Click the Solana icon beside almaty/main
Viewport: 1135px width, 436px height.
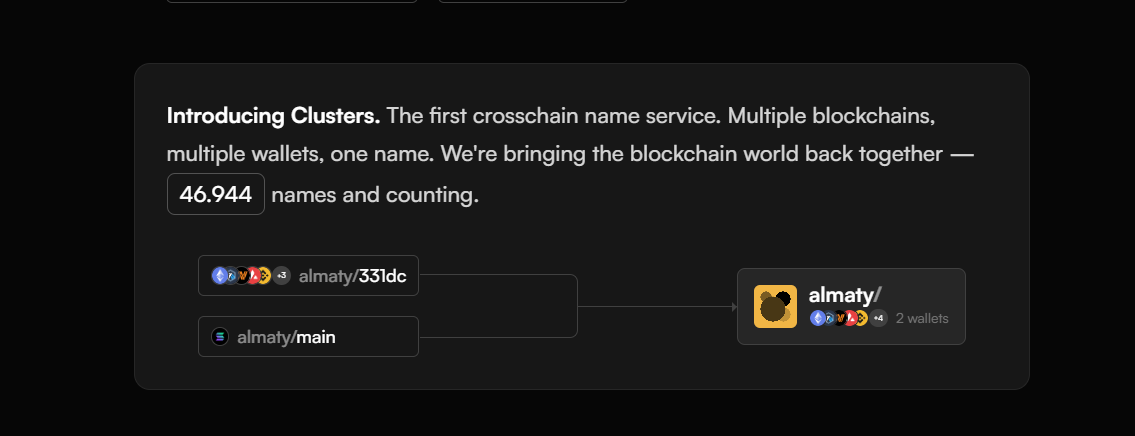[x=220, y=337]
